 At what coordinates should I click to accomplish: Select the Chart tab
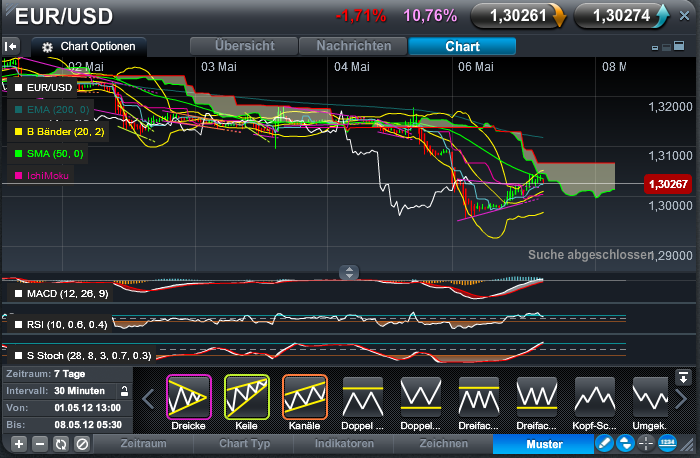pos(462,46)
